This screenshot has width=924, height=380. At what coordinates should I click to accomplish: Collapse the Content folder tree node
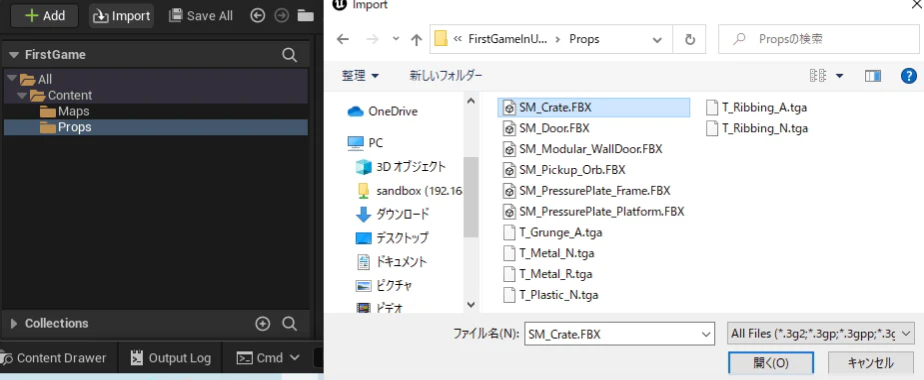pos(22,95)
